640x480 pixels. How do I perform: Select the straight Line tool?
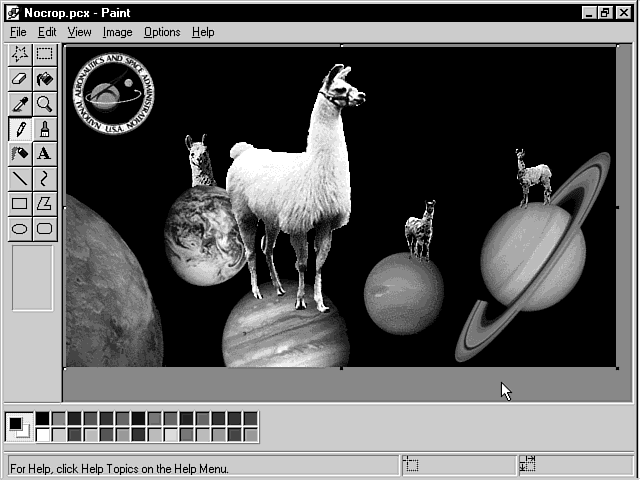[19, 179]
